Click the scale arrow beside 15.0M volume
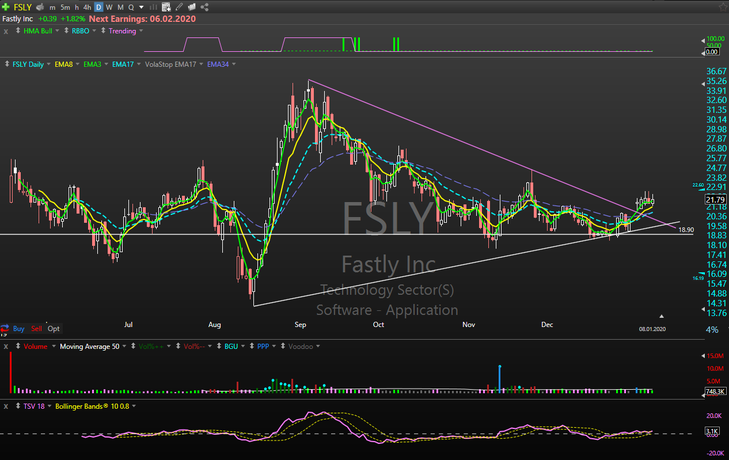 [703, 356]
